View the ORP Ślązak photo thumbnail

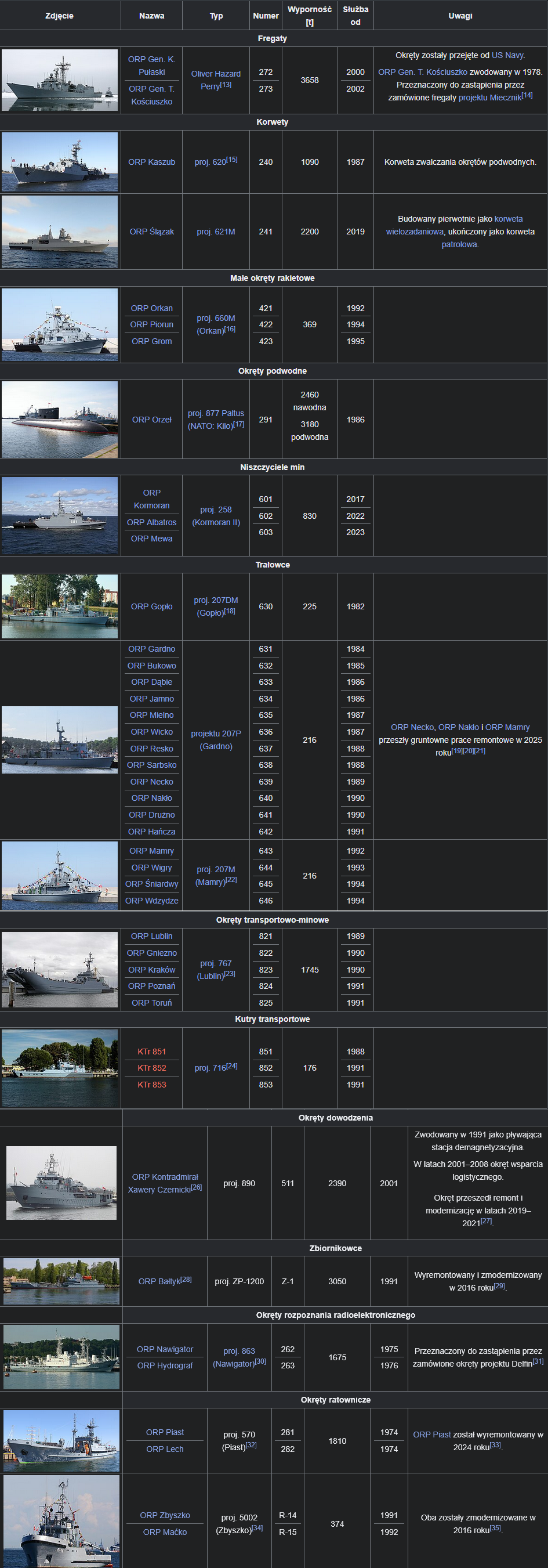coord(60,232)
